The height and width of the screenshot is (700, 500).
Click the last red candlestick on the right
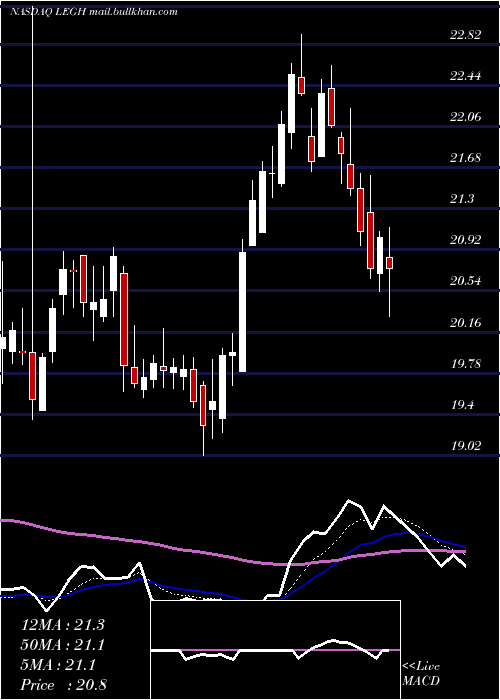(390, 263)
